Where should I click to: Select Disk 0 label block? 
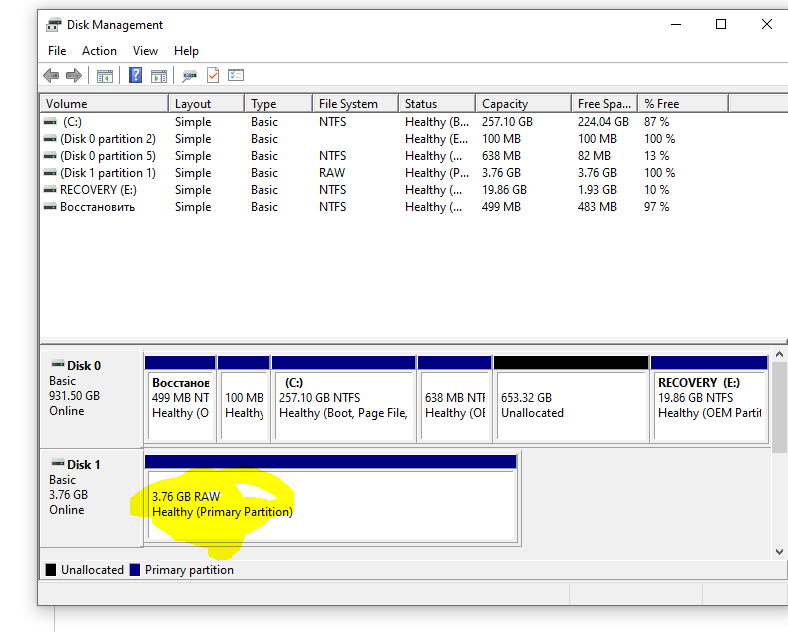91,399
